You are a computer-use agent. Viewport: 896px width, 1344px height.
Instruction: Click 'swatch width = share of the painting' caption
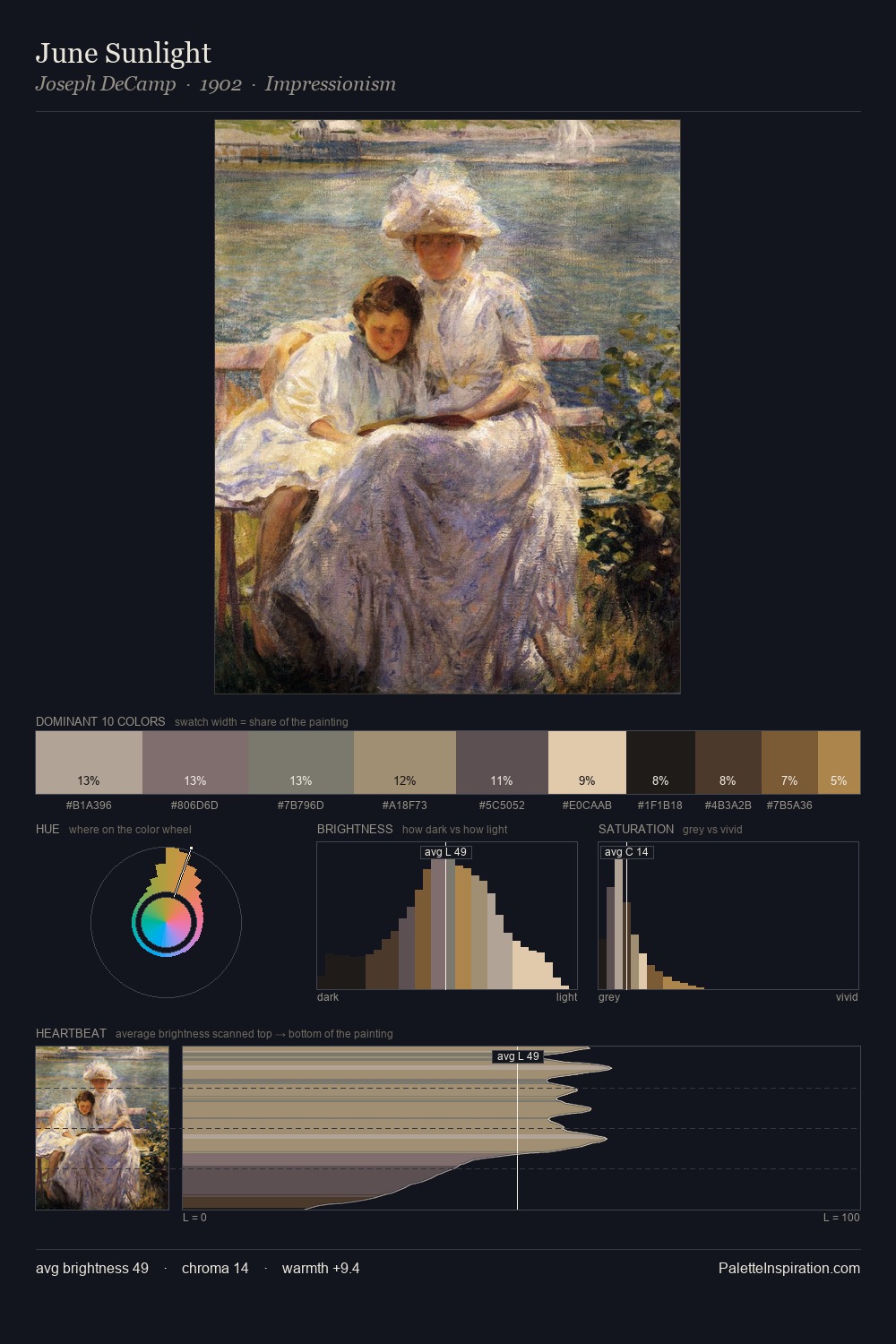click(x=262, y=722)
